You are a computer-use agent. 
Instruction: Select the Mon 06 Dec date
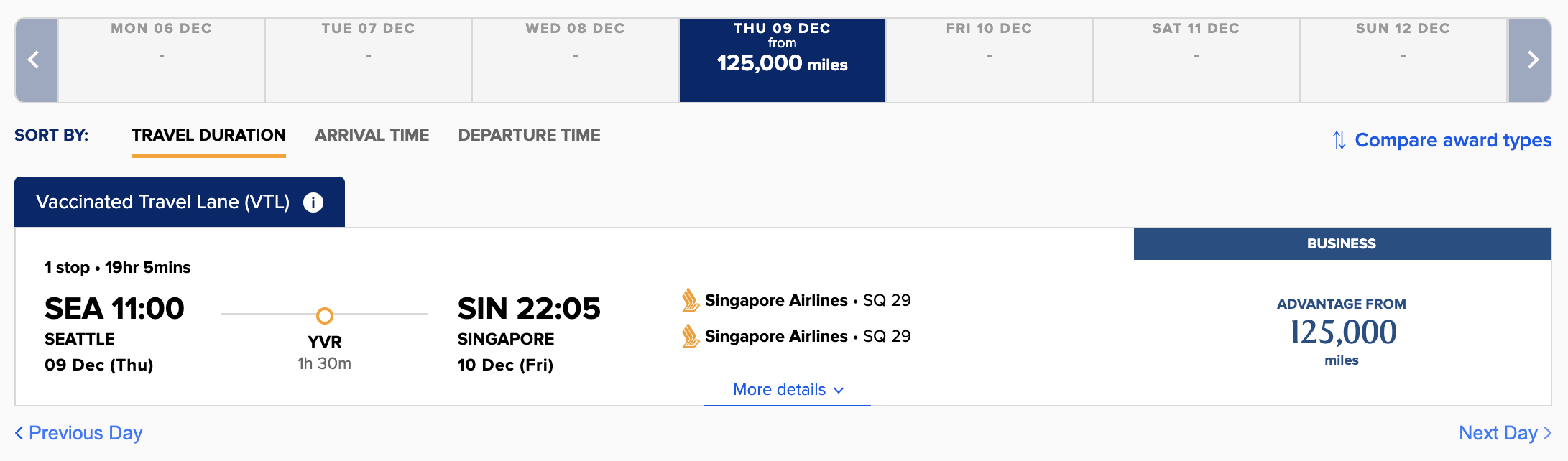pyautogui.click(x=161, y=60)
